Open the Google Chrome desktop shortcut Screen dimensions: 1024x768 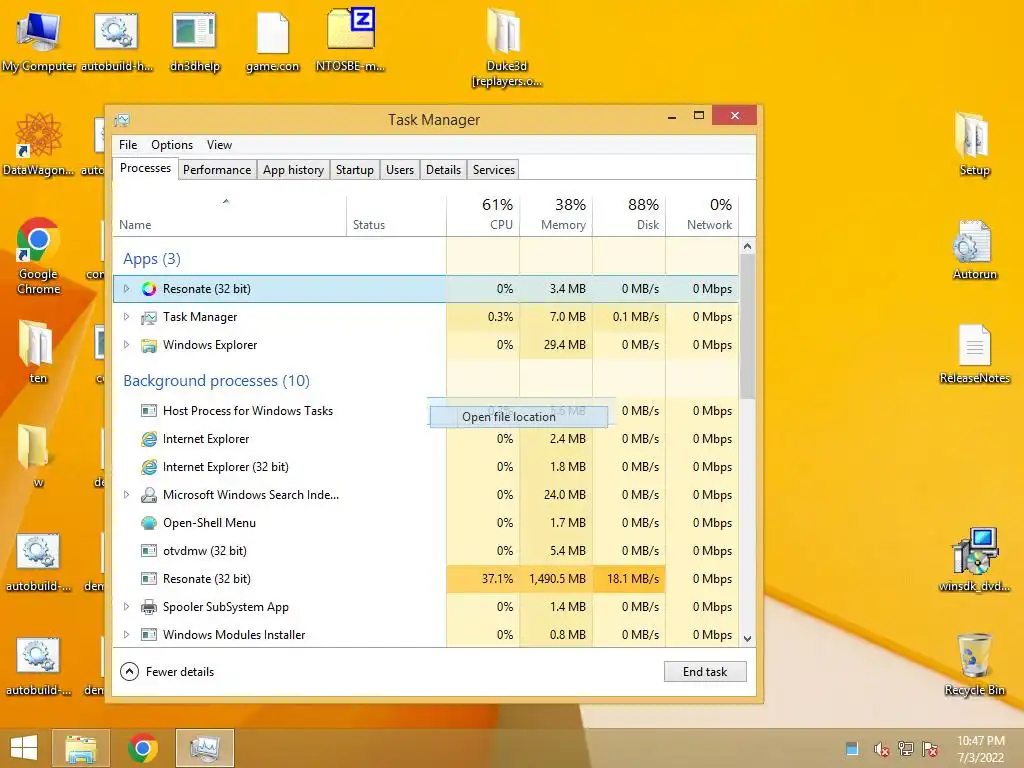click(38, 256)
